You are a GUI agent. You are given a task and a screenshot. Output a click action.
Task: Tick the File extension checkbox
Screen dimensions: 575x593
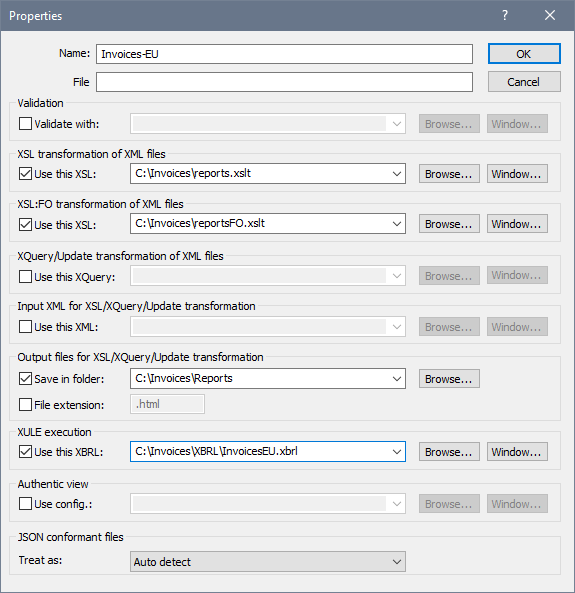tap(25, 405)
